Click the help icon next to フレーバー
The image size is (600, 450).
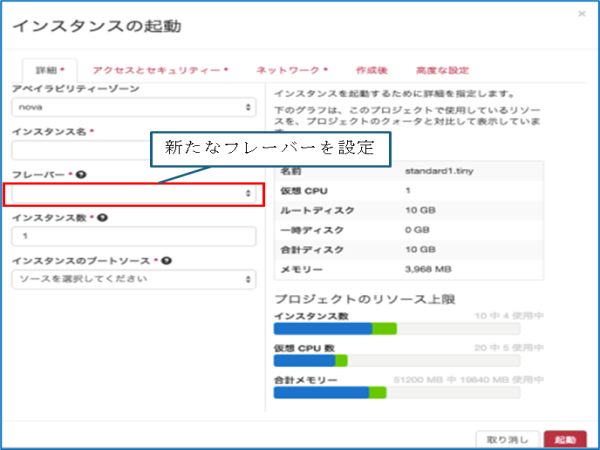click(81, 174)
